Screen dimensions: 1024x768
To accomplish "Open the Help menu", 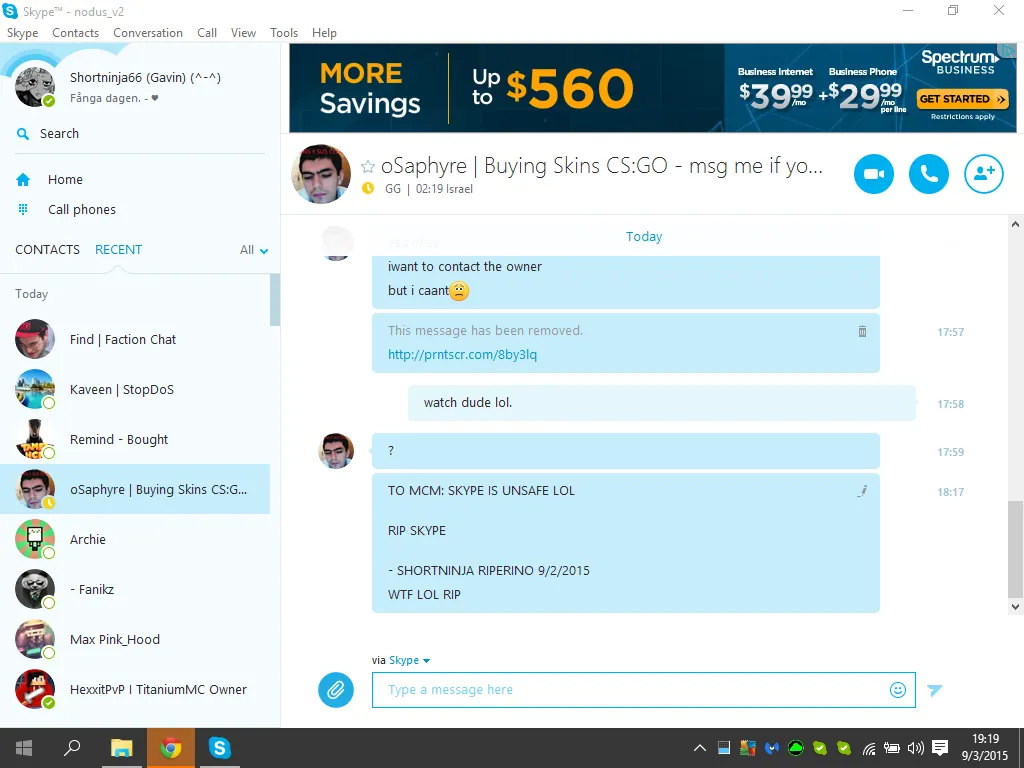I will tap(324, 33).
